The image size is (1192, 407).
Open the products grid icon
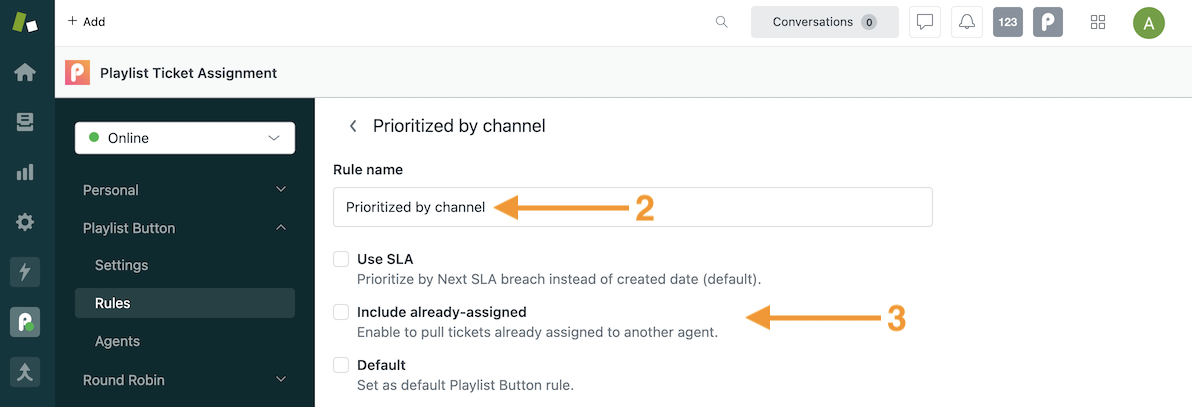pyautogui.click(x=1098, y=22)
